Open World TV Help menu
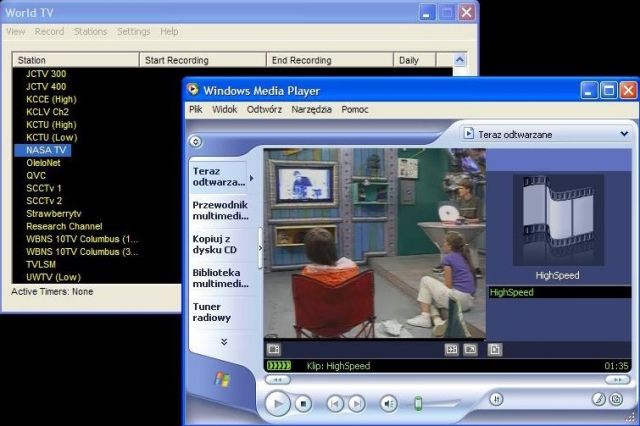This screenshot has height=426, width=640. click(169, 31)
